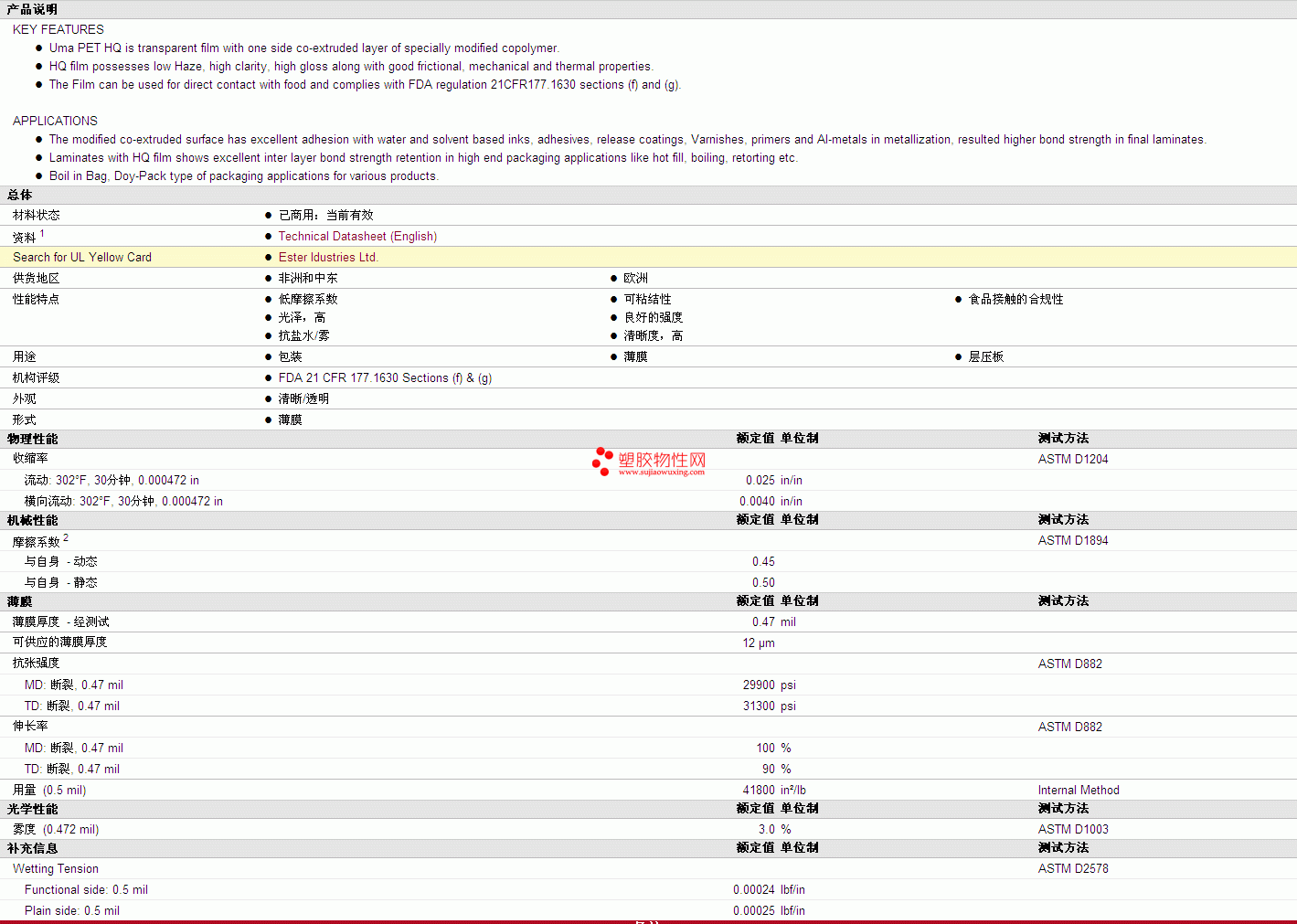Click the 0.00025 lbf/in wetting tension value
The image size is (1297, 924).
(x=769, y=910)
